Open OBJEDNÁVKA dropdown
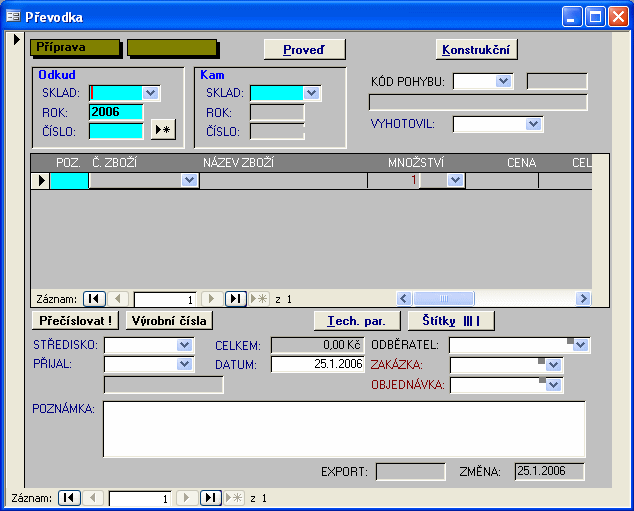The width and height of the screenshot is (634, 511). [x=554, y=384]
